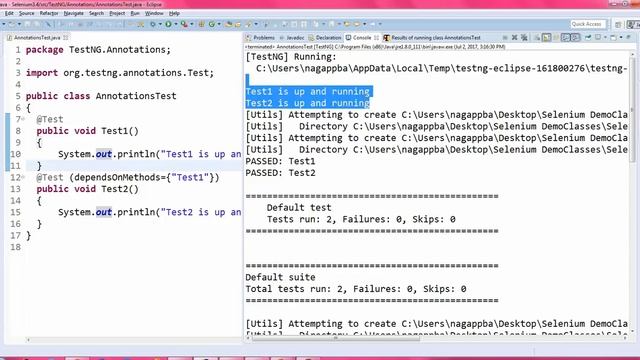Open the Help menu

click(x=174, y=13)
